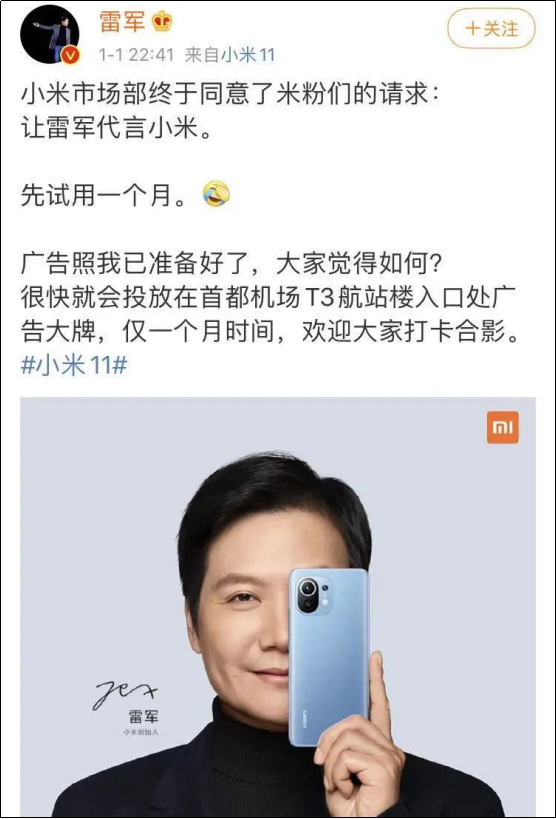This screenshot has height=819, width=556.
Task: Click the laughing-crying emoji in the post
Action: (x=216, y=194)
